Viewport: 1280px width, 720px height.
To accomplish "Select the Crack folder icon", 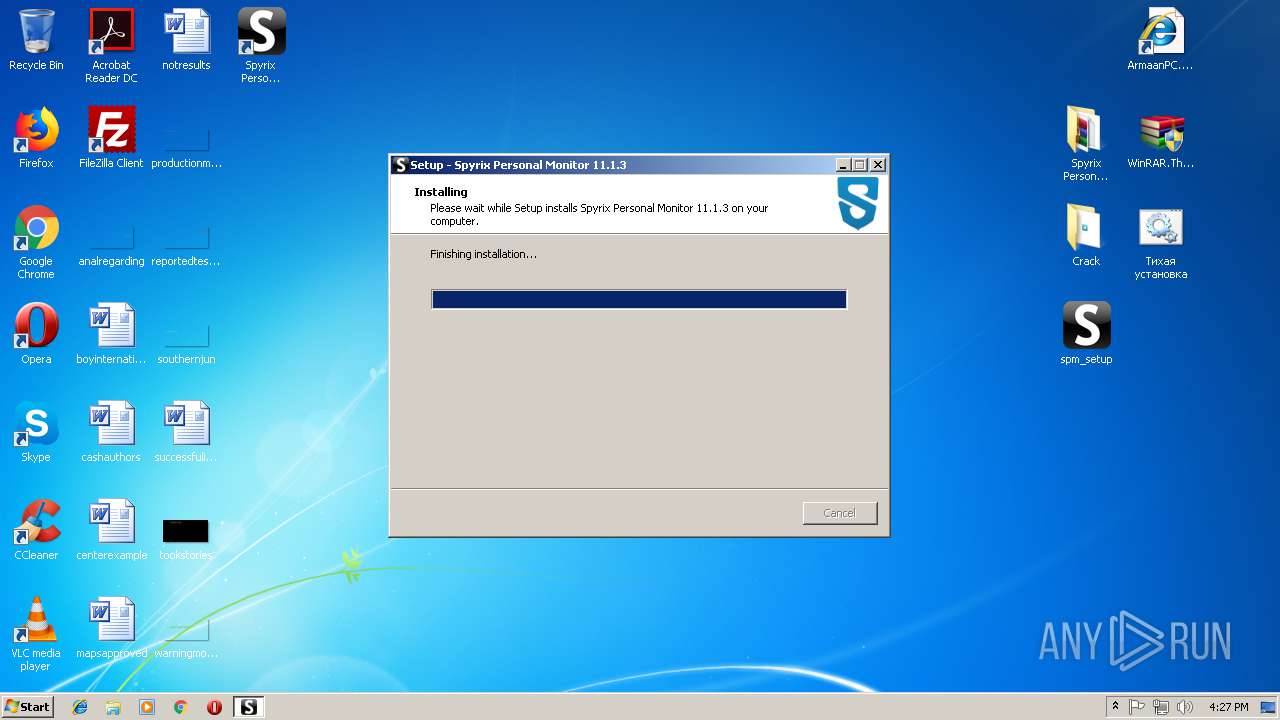I will pyautogui.click(x=1086, y=236).
